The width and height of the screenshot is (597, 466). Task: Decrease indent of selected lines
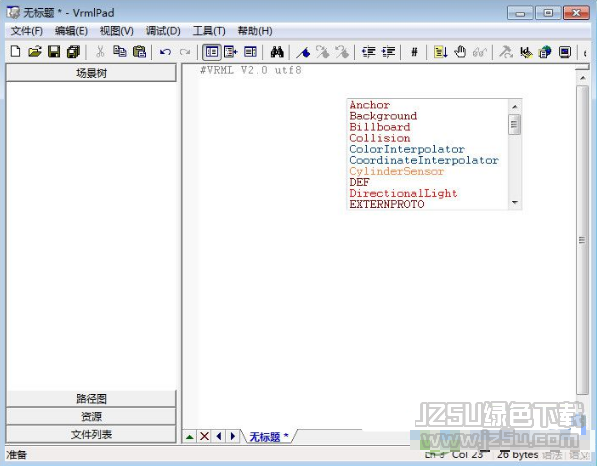click(369, 51)
